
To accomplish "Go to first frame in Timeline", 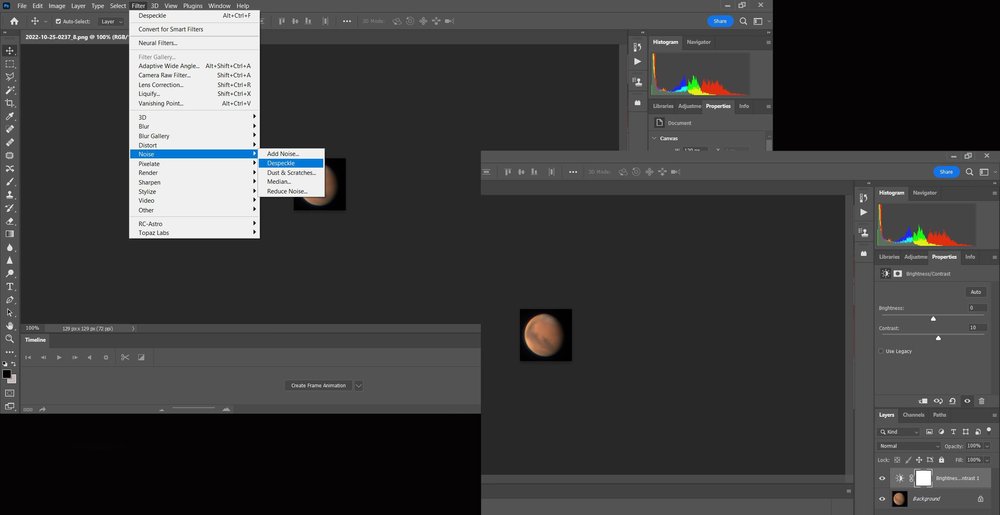I will [28, 358].
